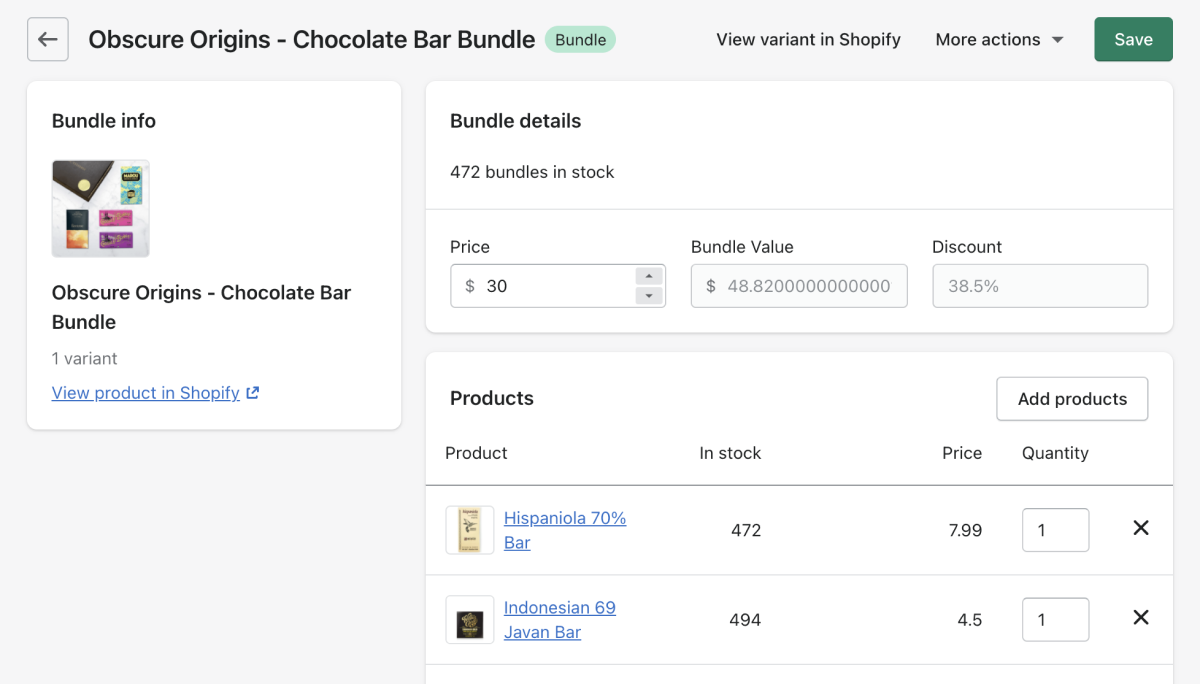Viewport: 1200px width, 684px height.
Task: Click the external link icon beside View product
Action: [x=253, y=393]
